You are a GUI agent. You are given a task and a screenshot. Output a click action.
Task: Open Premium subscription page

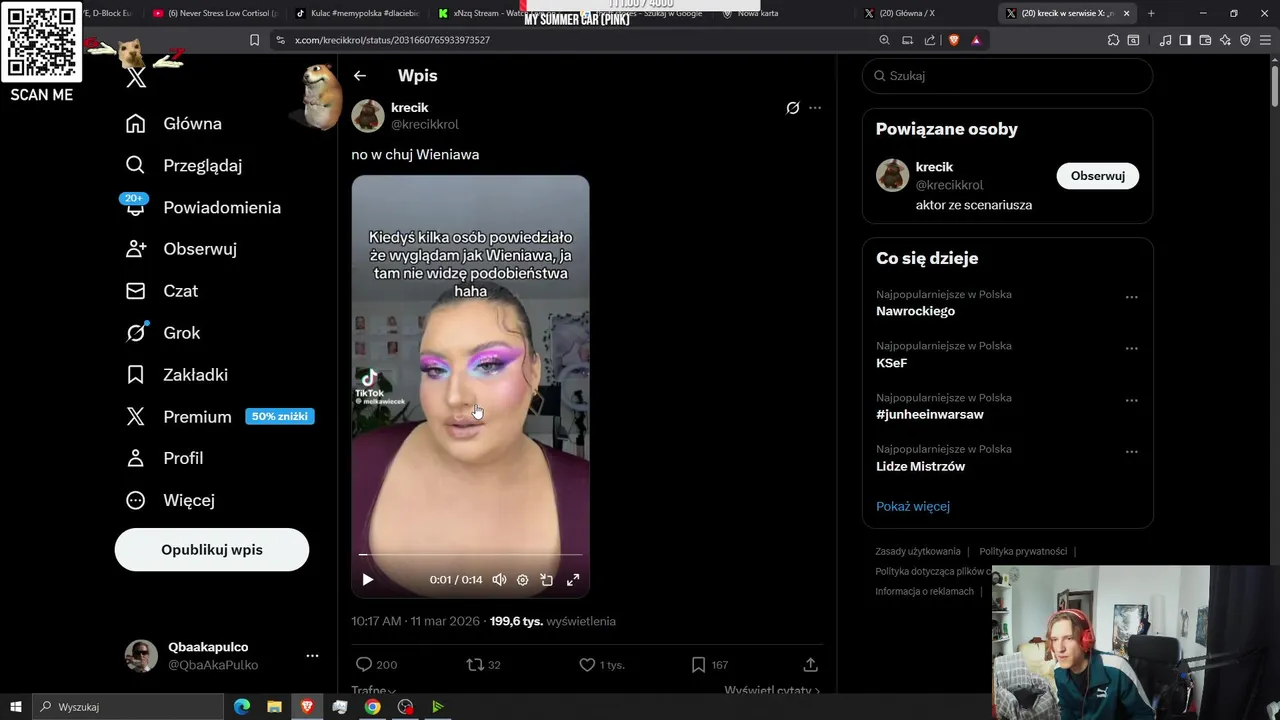coord(219,417)
